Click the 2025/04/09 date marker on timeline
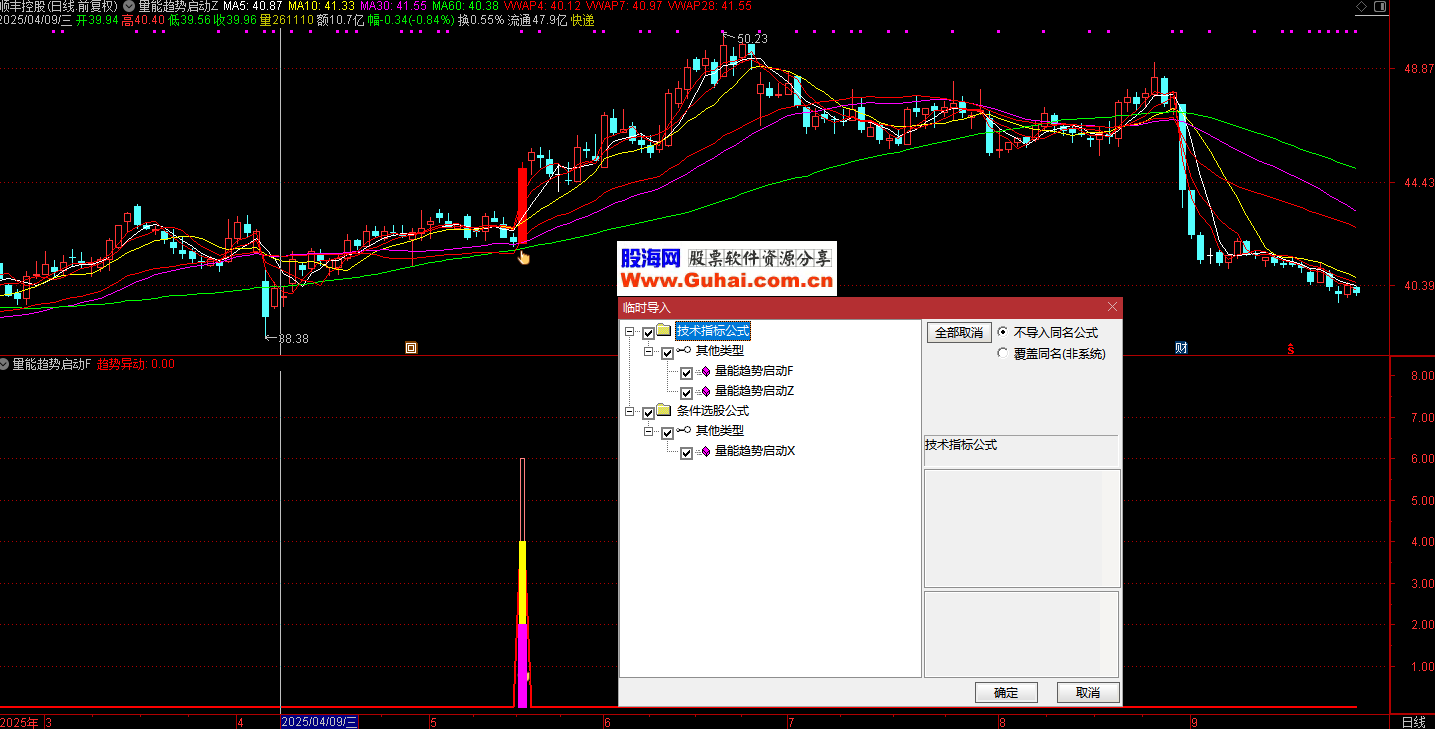This screenshot has height=729, width=1435. 319,722
